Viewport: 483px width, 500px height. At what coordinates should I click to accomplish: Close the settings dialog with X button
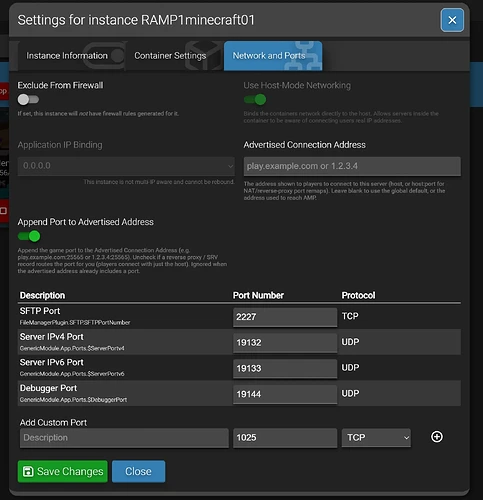(x=452, y=20)
